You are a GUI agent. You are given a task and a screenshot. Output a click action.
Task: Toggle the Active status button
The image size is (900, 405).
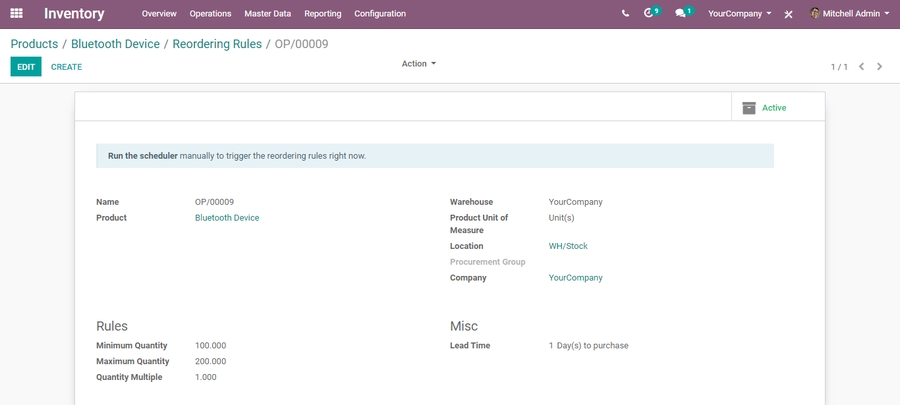774,108
